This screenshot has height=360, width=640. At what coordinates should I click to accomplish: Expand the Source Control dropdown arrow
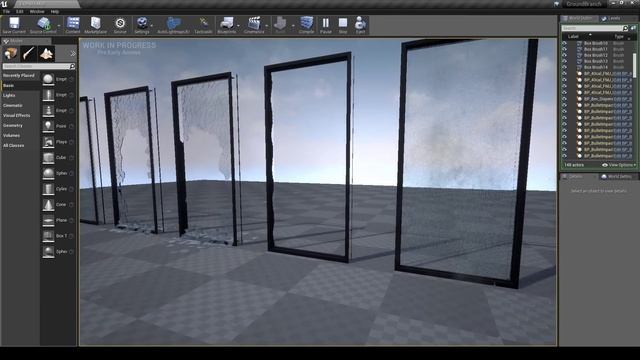click(58, 26)
